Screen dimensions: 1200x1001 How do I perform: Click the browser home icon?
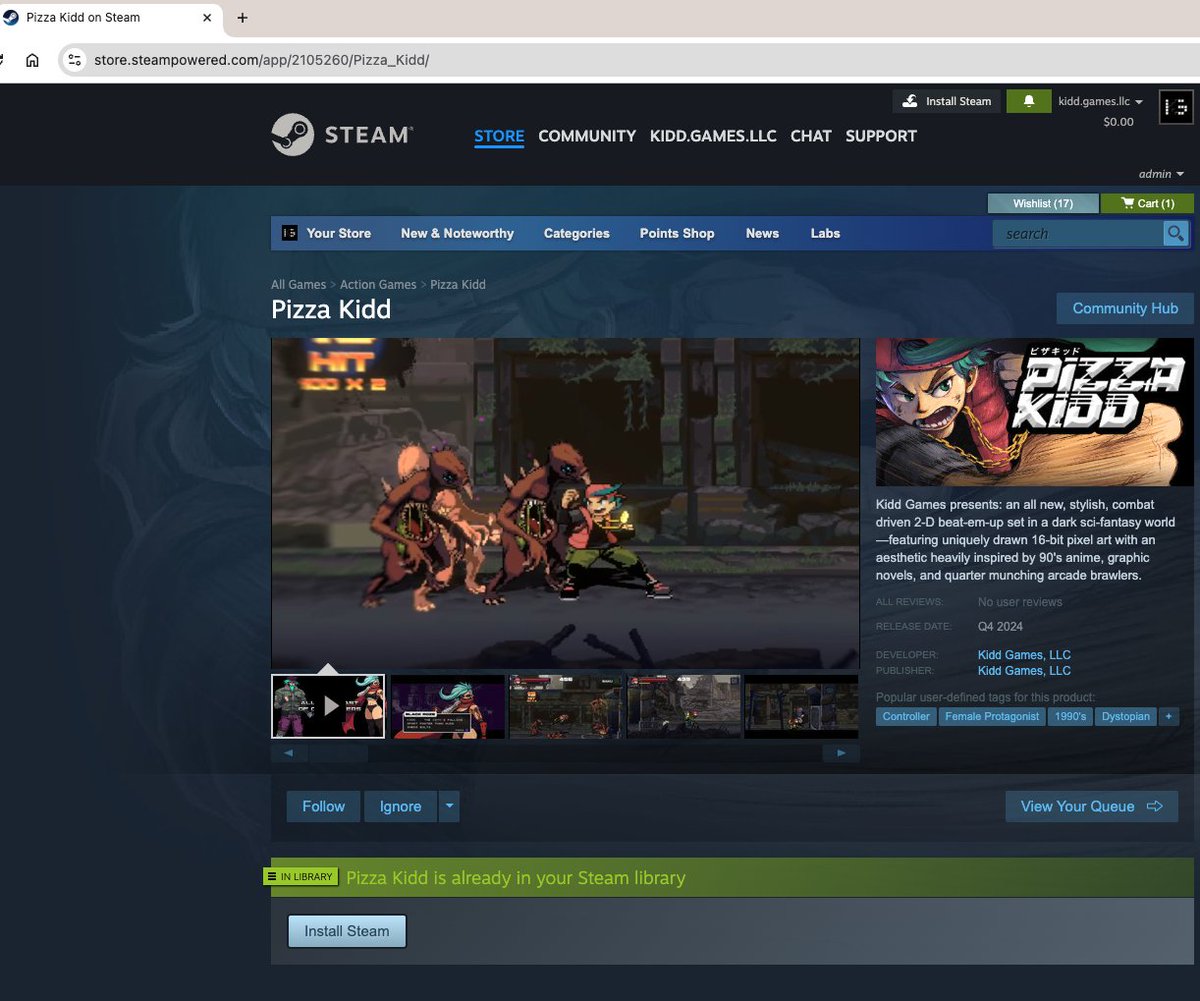point(32,60)
